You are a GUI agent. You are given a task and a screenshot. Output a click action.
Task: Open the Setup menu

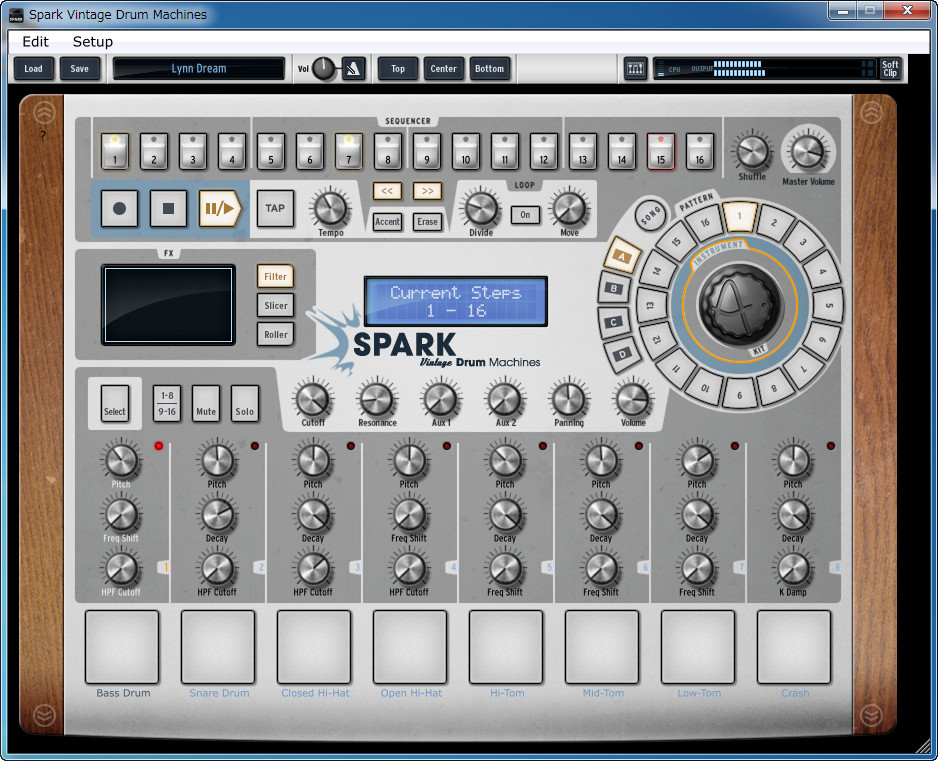(93, 42)
